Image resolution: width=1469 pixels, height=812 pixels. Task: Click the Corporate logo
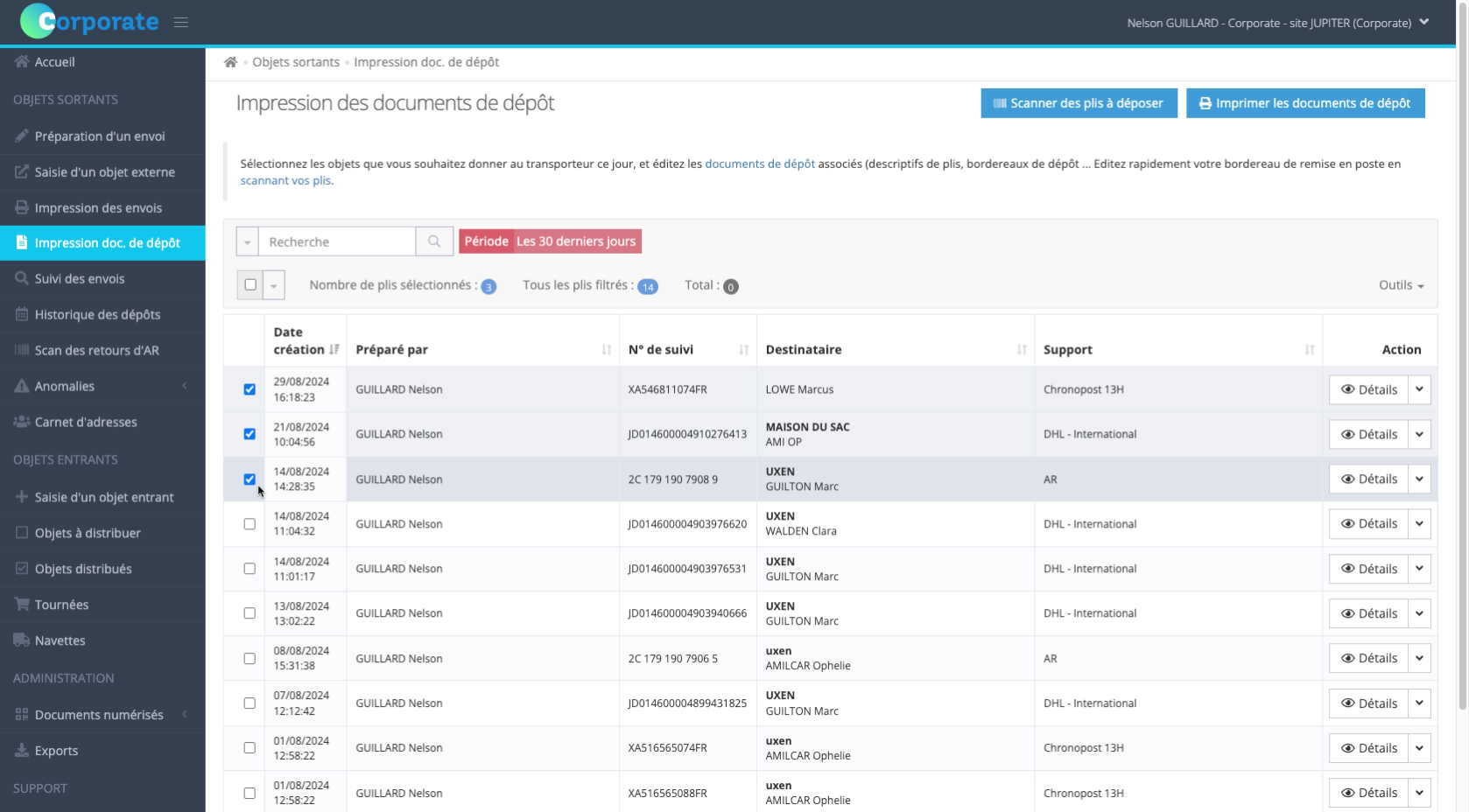[x=89, y=22]
